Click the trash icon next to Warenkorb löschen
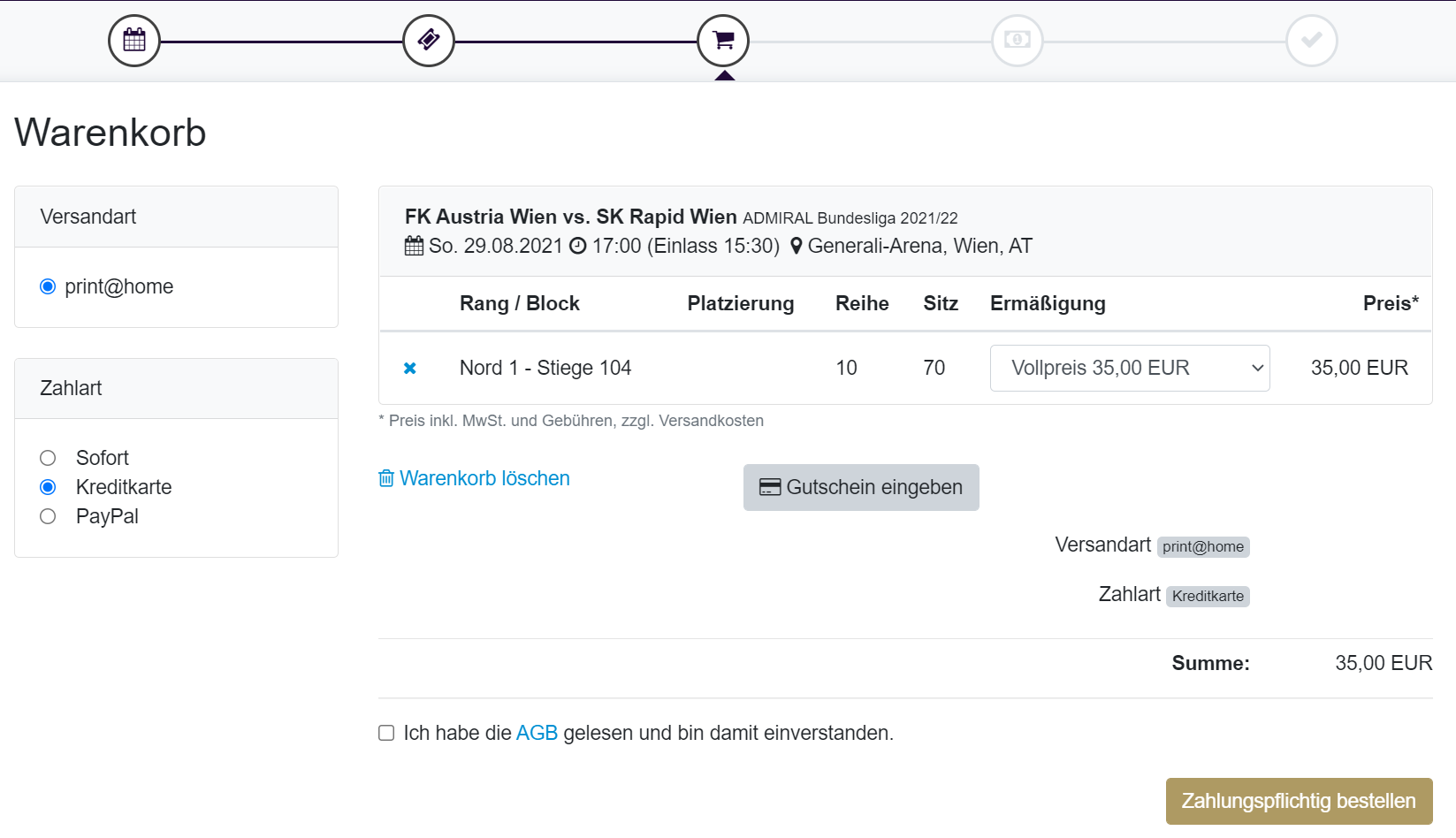Screen dimensions: 1456x838 tap(386, 478)
